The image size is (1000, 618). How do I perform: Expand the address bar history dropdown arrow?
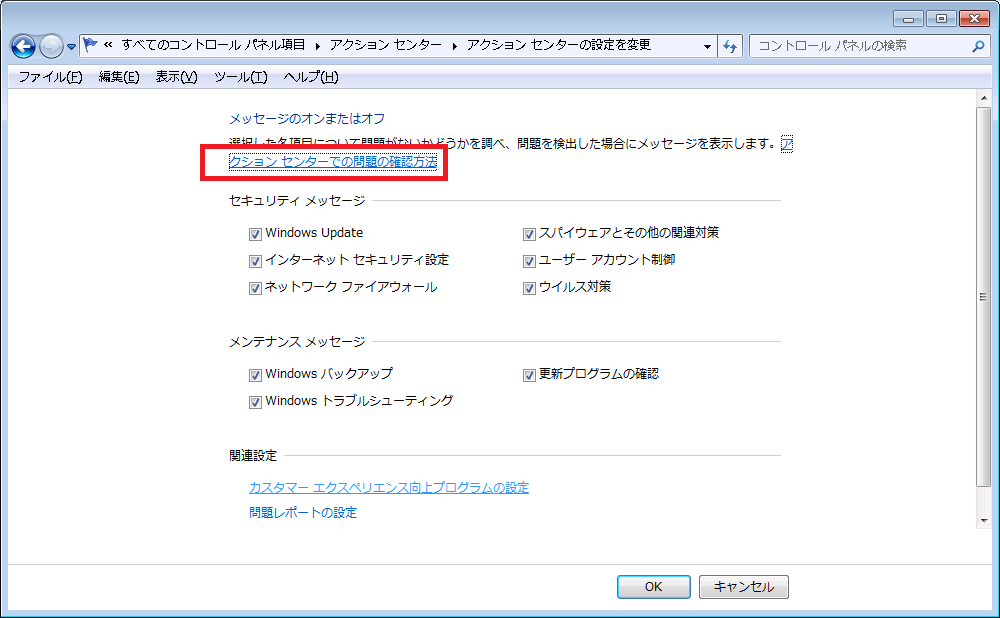707,46
